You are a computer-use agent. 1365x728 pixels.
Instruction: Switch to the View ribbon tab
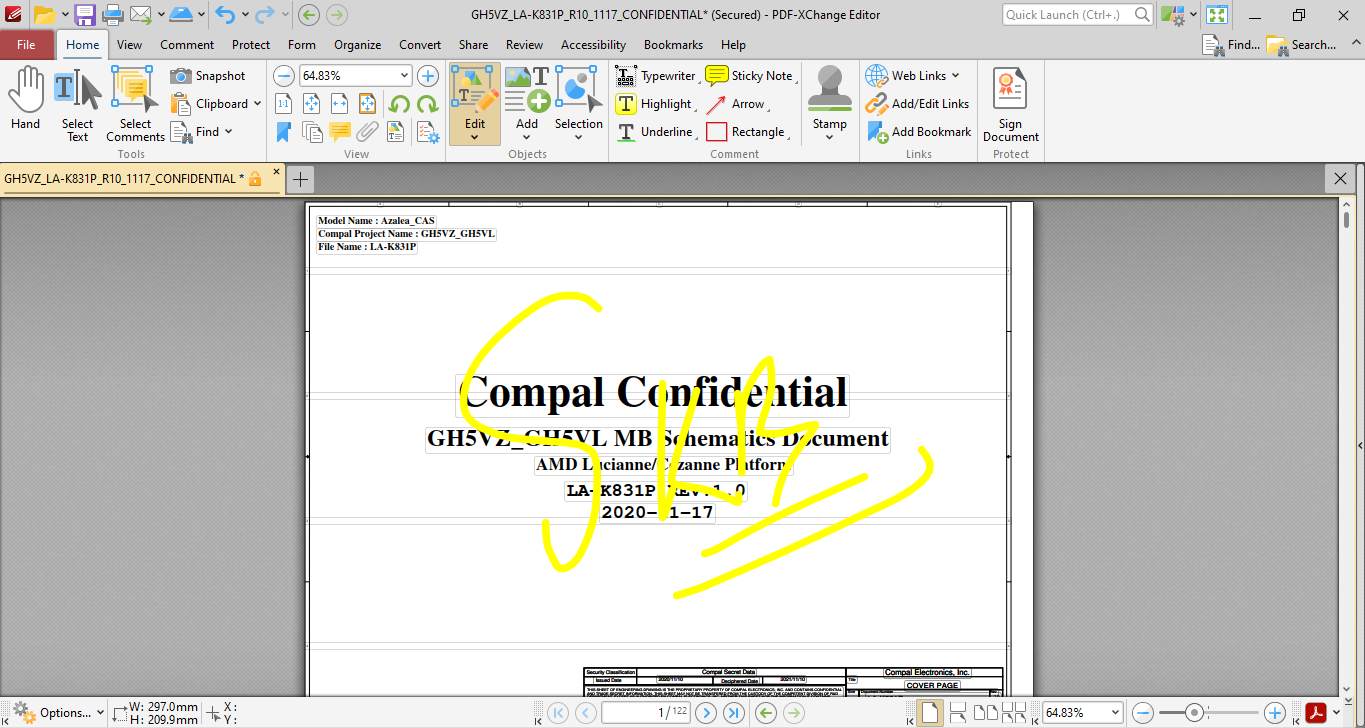(x=129, y=45)
